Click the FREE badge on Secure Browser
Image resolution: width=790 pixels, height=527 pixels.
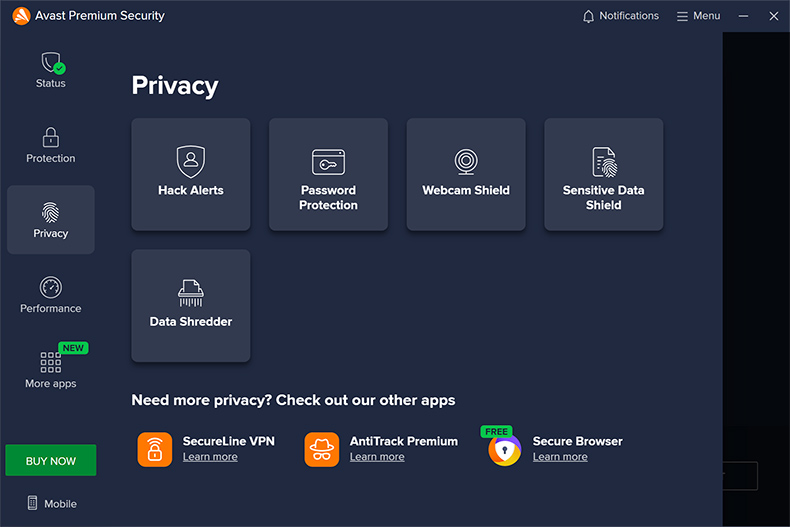(x=496, y=432)
